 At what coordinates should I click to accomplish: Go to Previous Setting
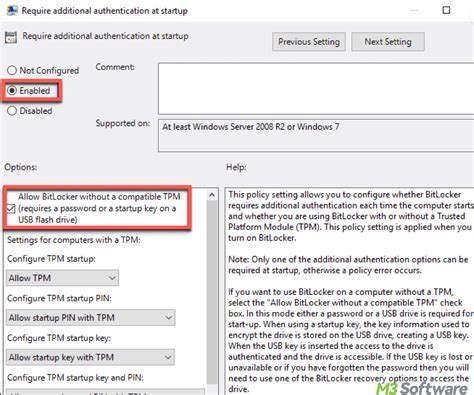309,42
